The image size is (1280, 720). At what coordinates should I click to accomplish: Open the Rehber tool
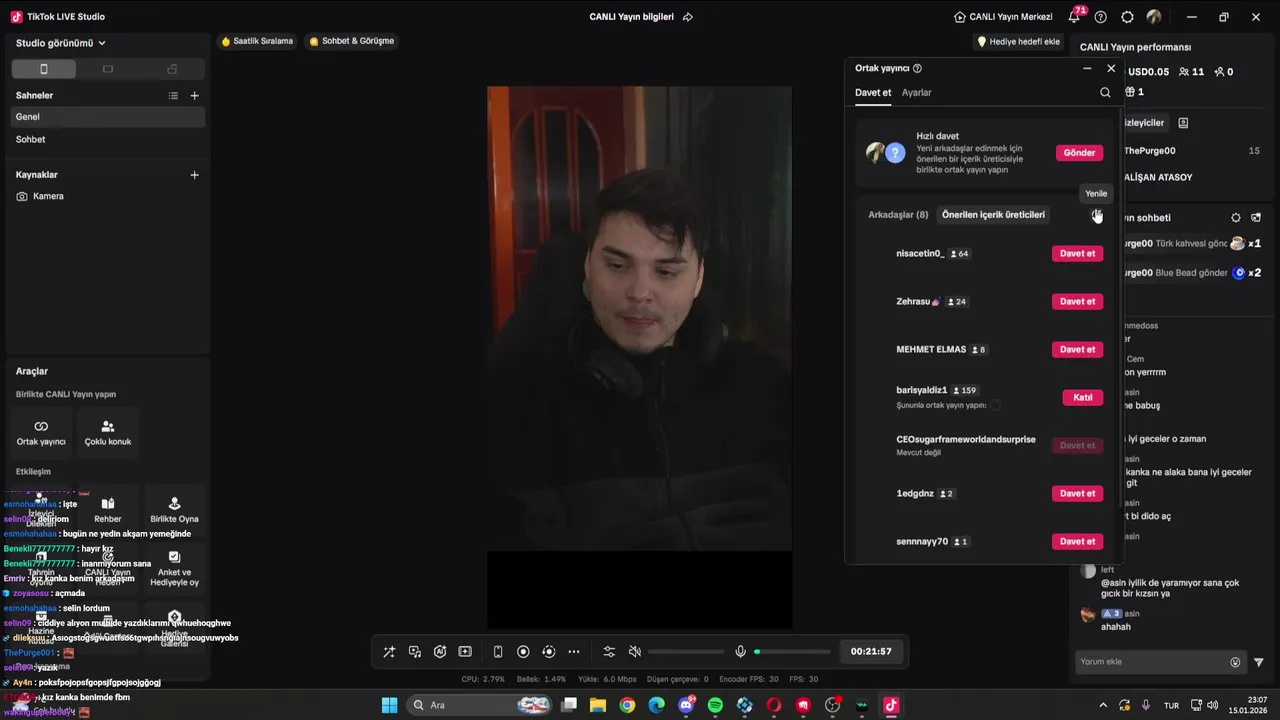tap(108, 510)
